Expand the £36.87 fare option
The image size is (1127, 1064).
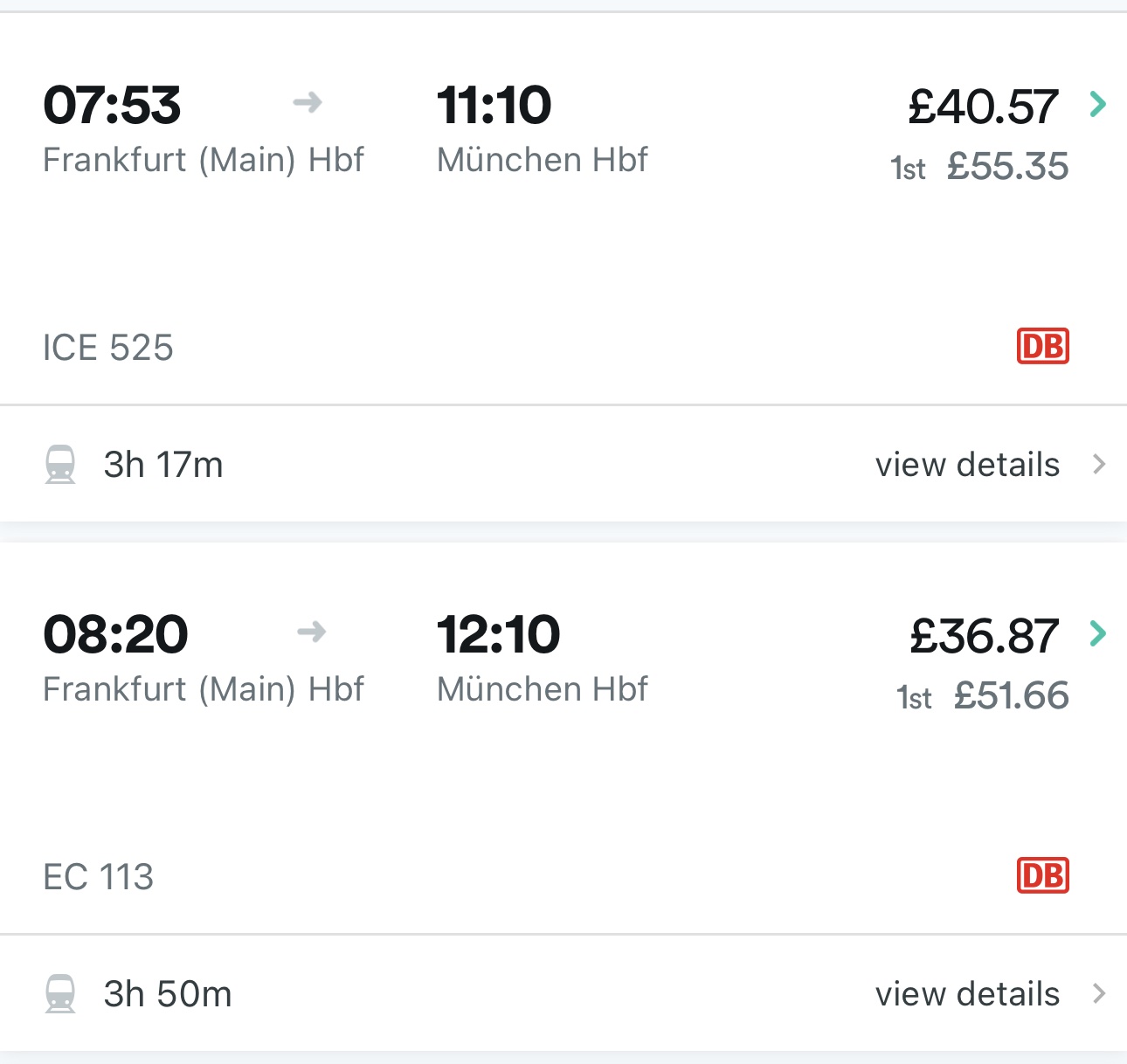pos(983,634)
